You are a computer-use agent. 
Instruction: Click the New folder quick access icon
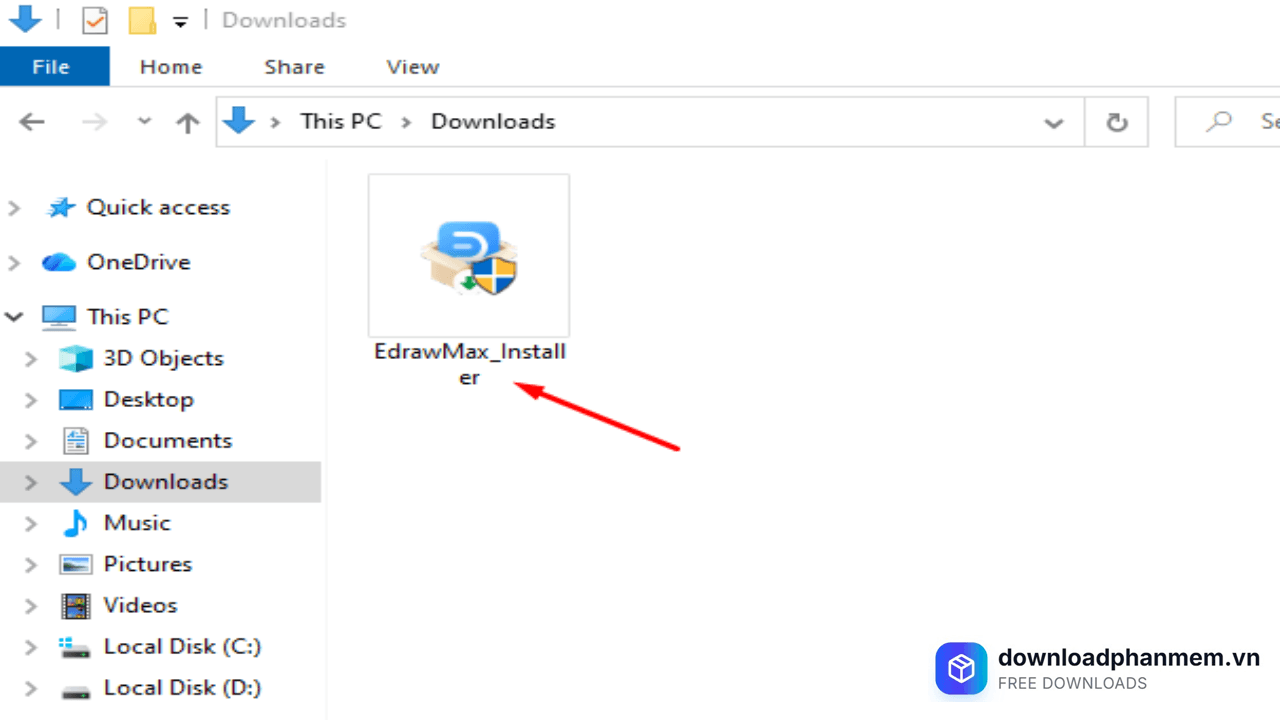click(143, 20)
